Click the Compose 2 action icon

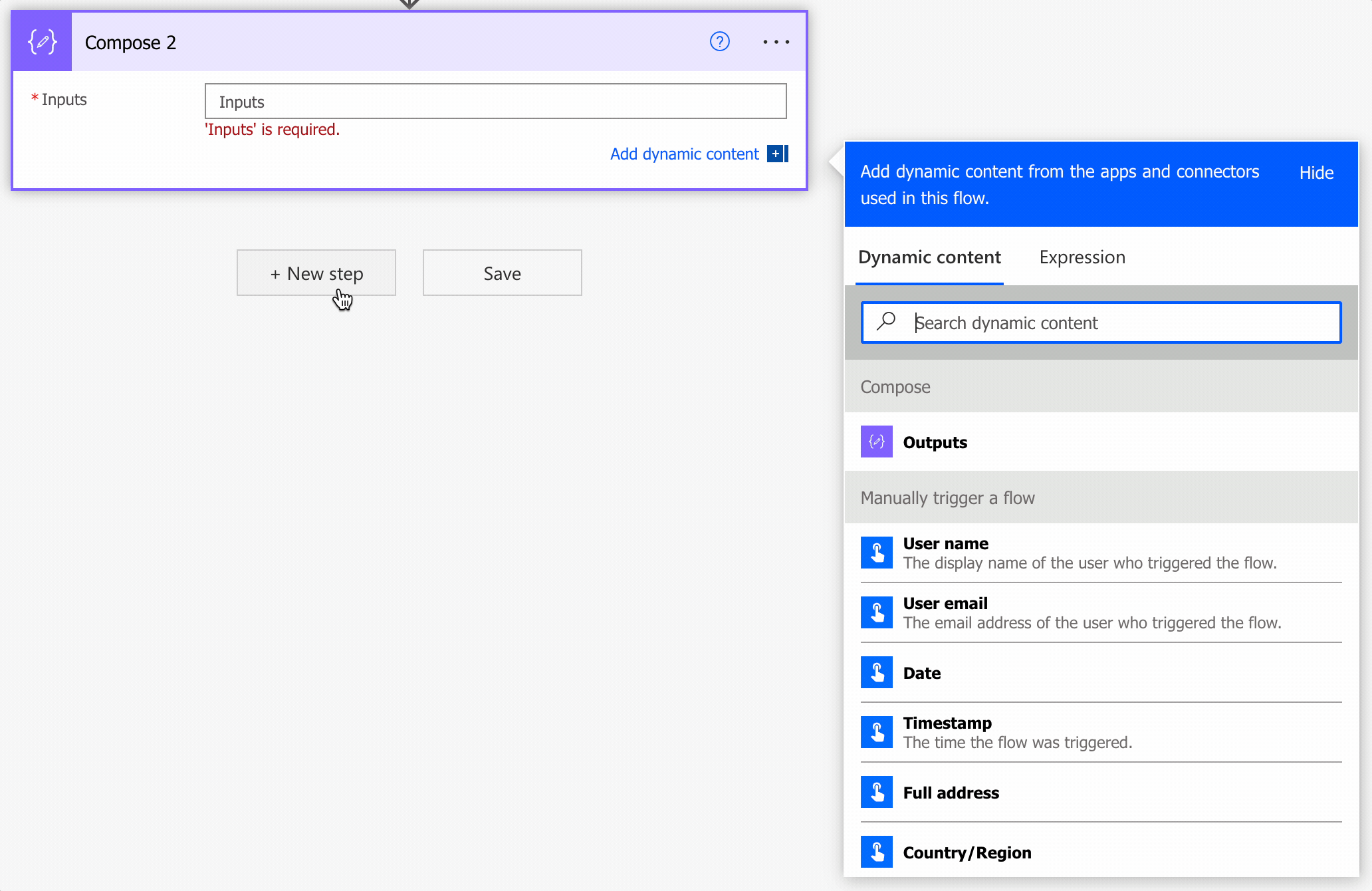coord(42,42)
